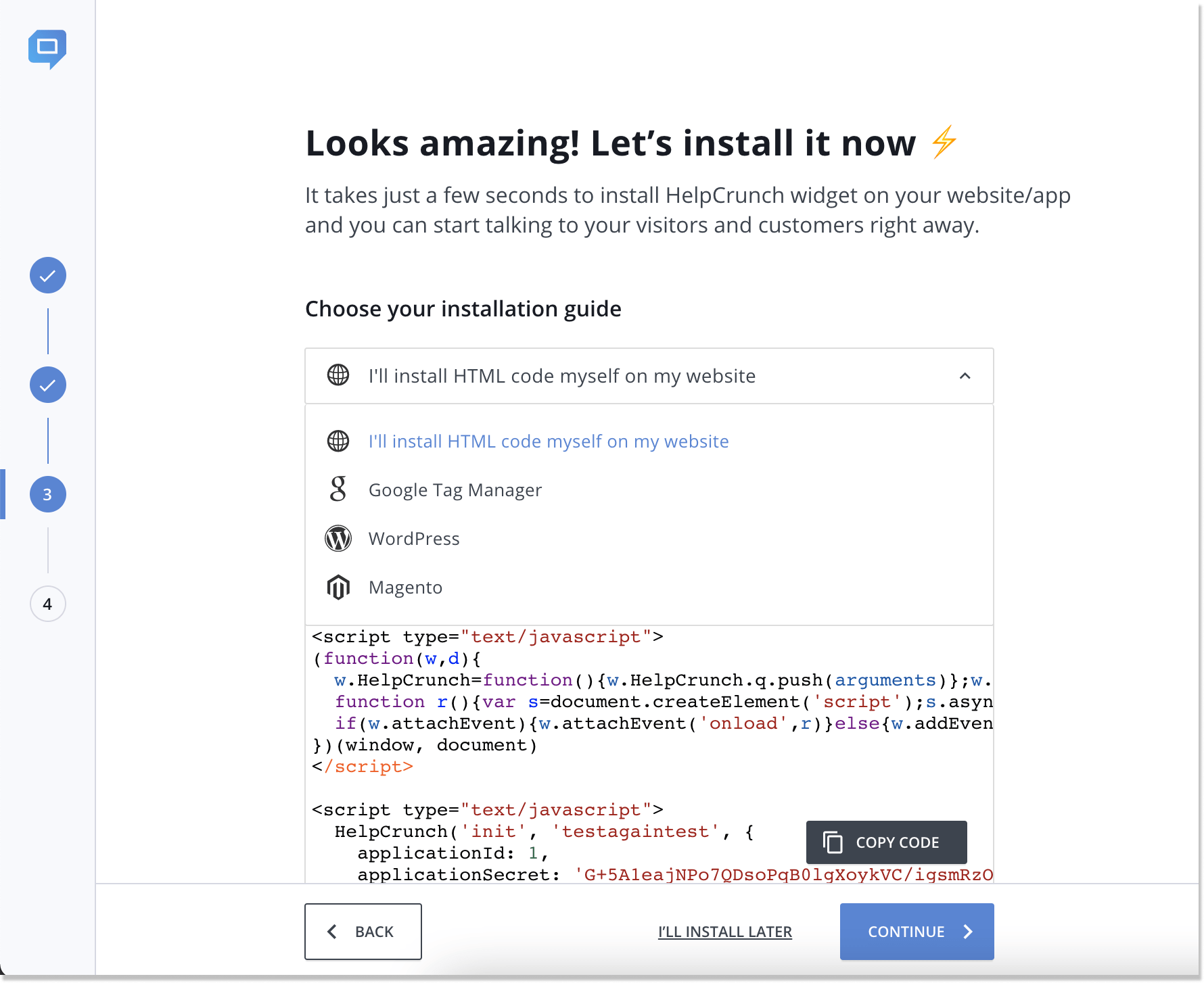Click the HelpCrunch logo icon
The image size is (1204, 983).
click(47, 49)
